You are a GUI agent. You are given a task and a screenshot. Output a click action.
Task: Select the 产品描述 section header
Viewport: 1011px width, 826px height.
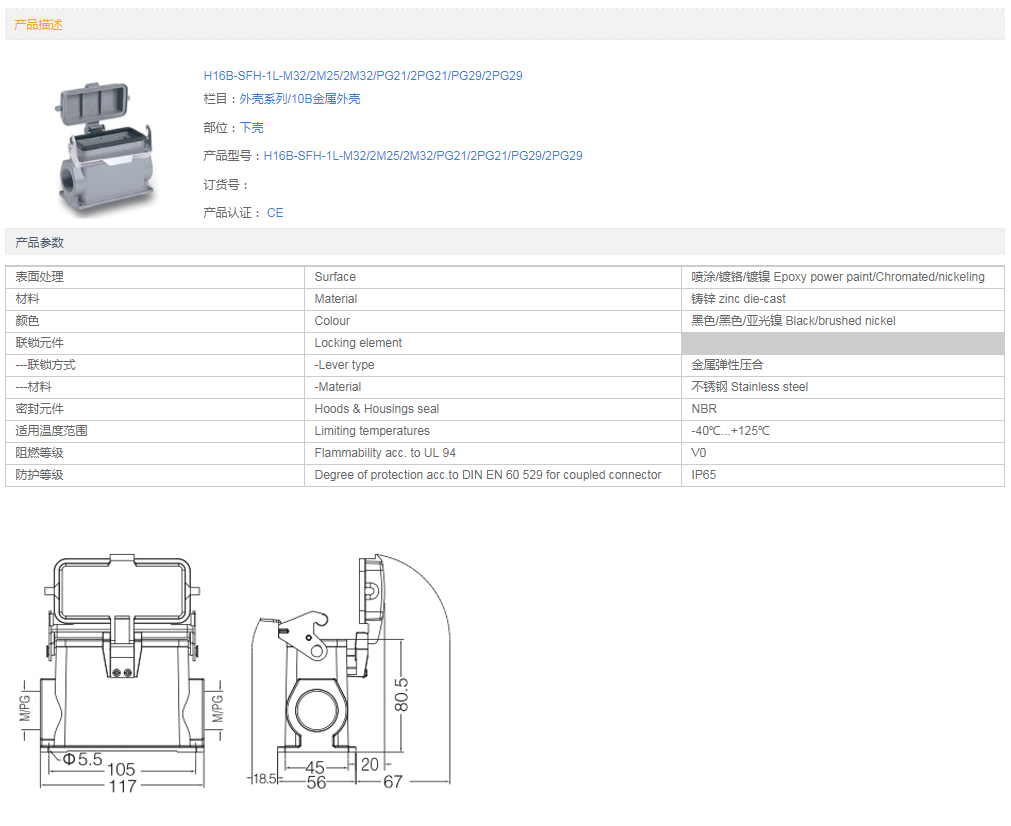[x=39, y=25]
